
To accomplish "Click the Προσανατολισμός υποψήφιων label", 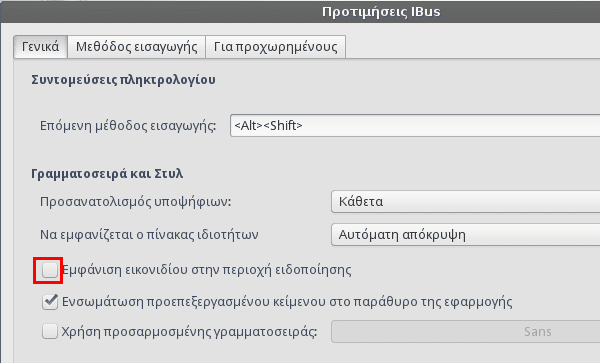I will [x=135, y=202].
